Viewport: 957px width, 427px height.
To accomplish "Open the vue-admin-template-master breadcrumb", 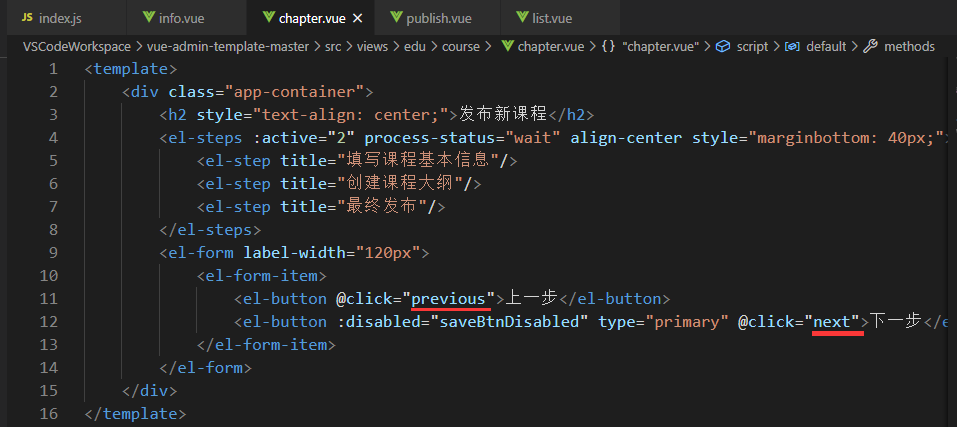I will click(228, 46).
